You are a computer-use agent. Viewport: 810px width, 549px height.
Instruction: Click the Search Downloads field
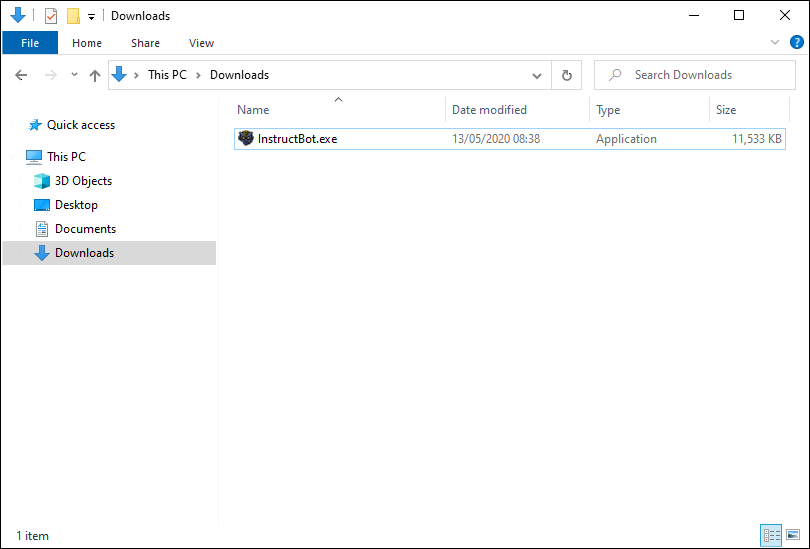tap(695, 75)
